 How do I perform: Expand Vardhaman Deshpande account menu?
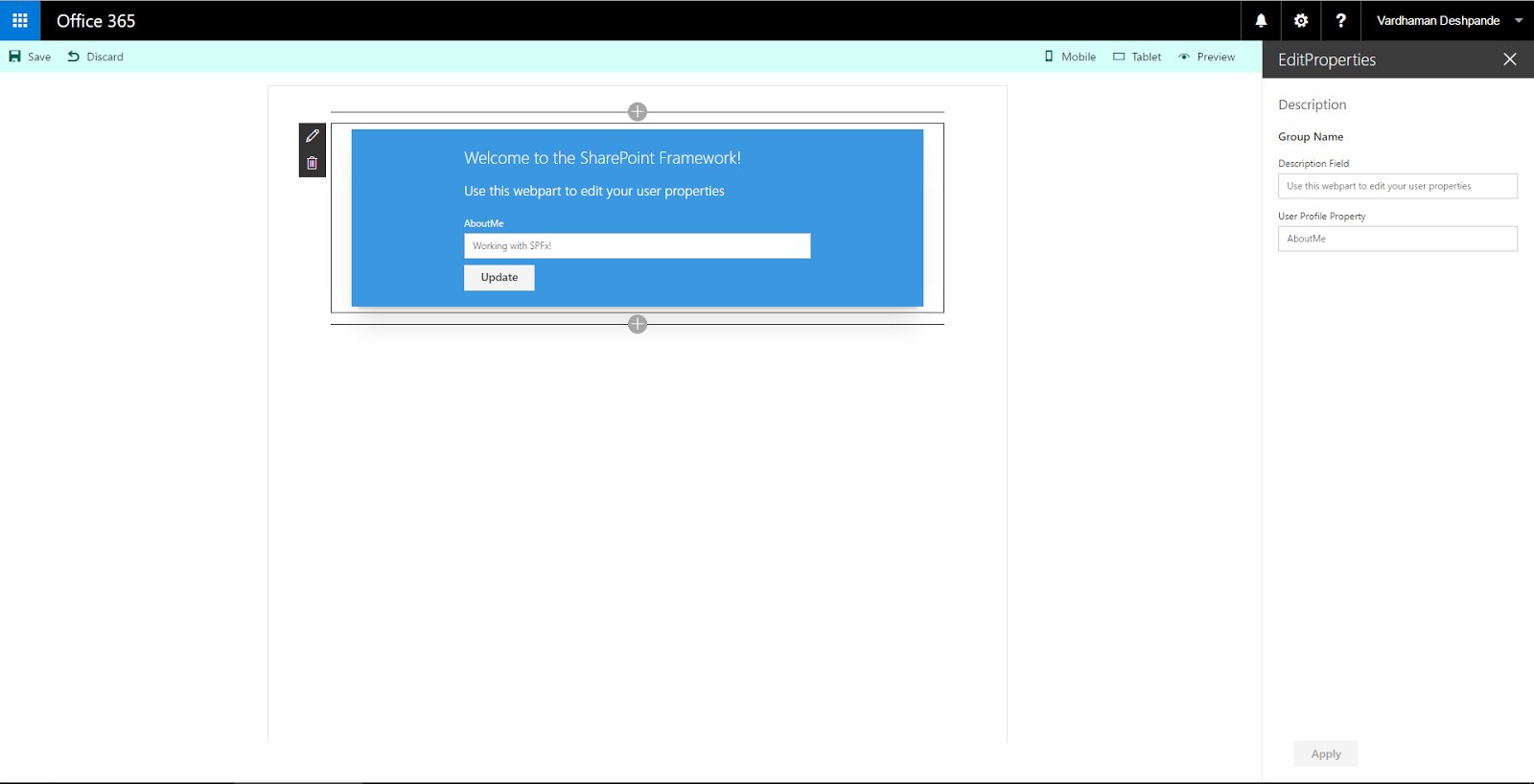[x=1519, y=20]
